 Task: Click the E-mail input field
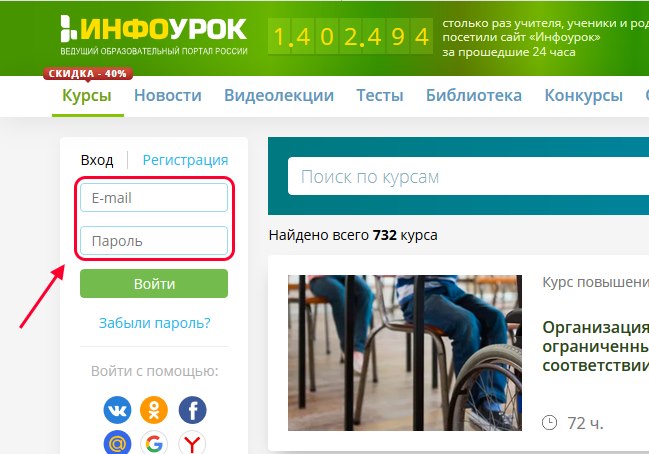click(x=154, y=198)
